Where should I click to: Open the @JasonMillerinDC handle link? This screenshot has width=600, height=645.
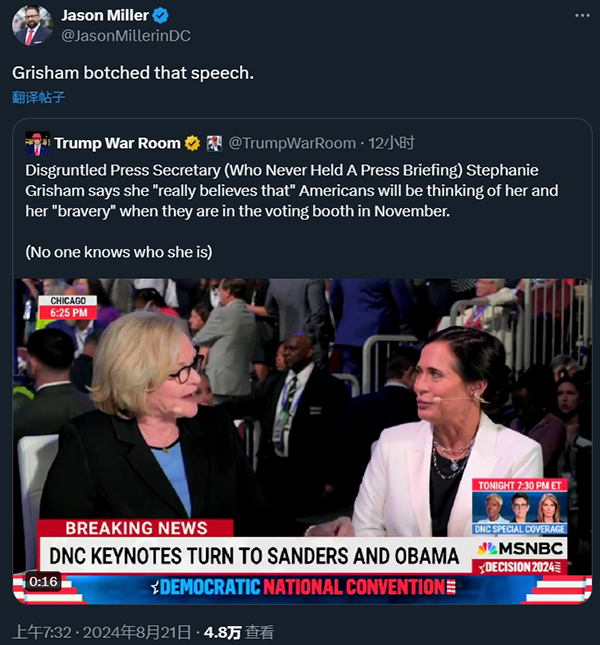(x=126, y=36)
